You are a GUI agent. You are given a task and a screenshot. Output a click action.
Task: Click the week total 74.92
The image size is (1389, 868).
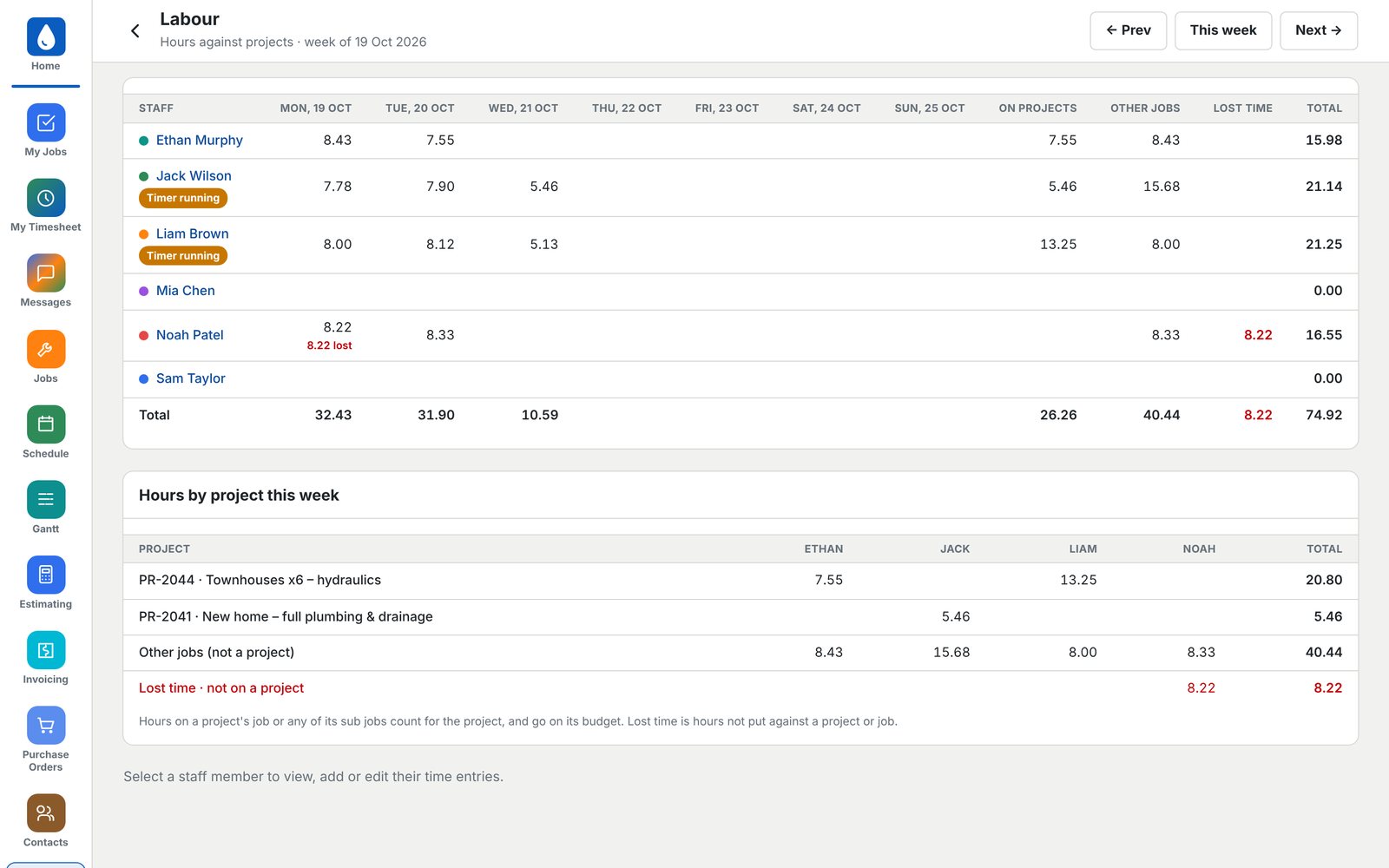(1324, 416)
